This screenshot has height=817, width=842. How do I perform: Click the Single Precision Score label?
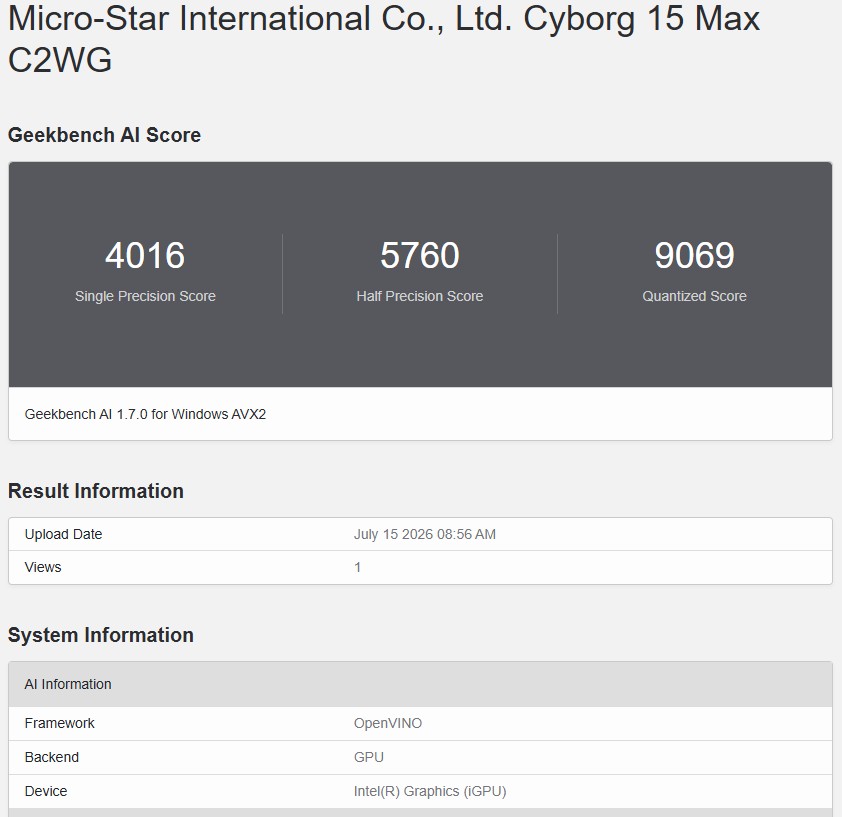click(x=145, y=296)
